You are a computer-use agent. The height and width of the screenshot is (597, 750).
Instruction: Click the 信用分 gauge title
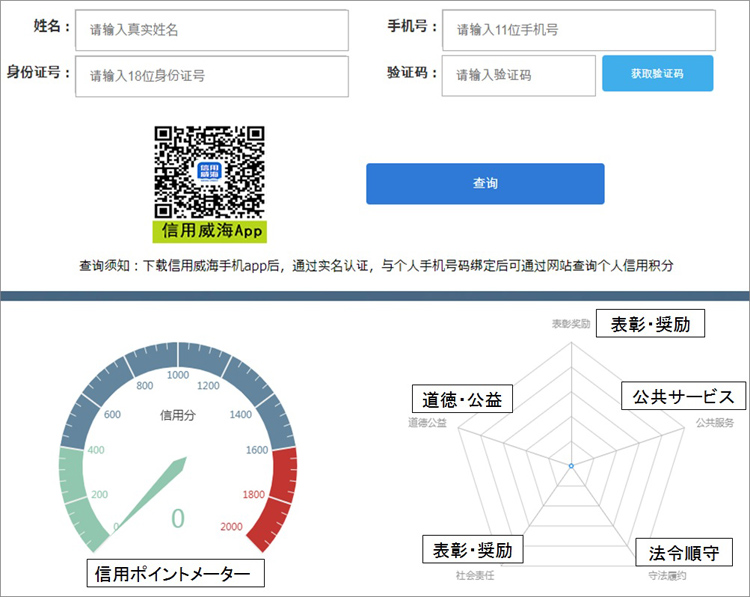coord(177,415)
